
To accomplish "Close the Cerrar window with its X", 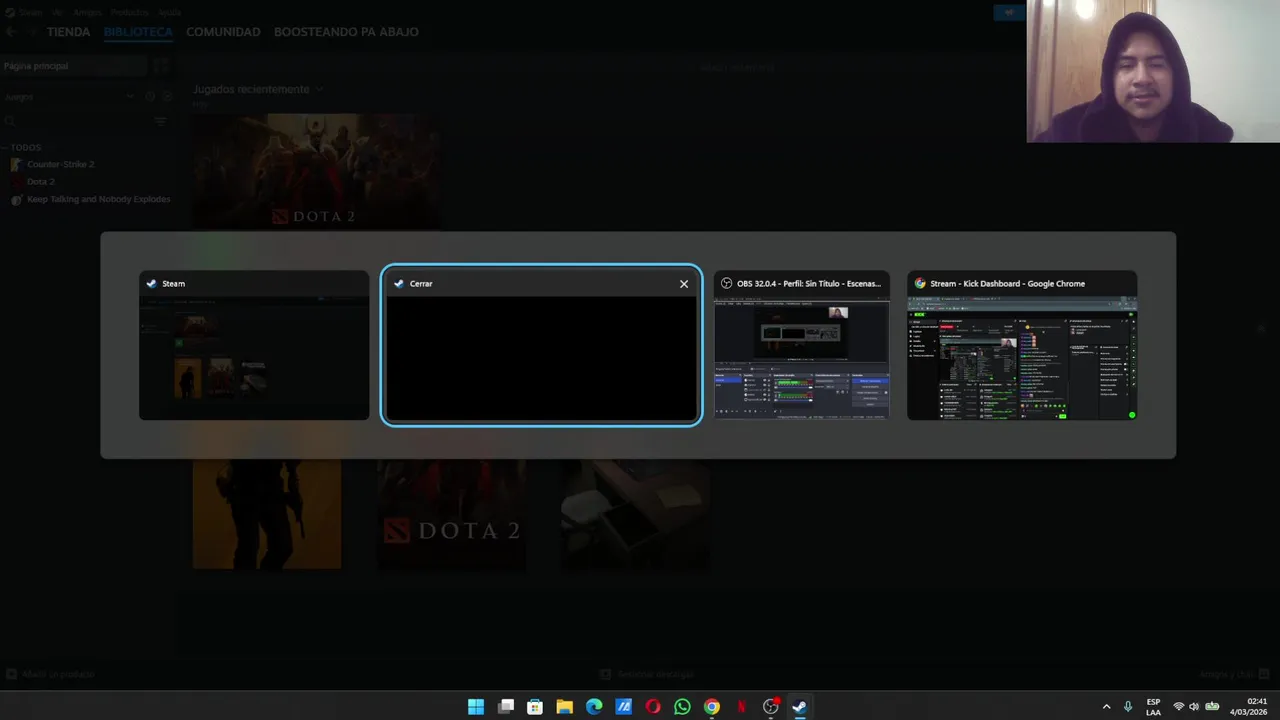I will [x=684, y=284].
